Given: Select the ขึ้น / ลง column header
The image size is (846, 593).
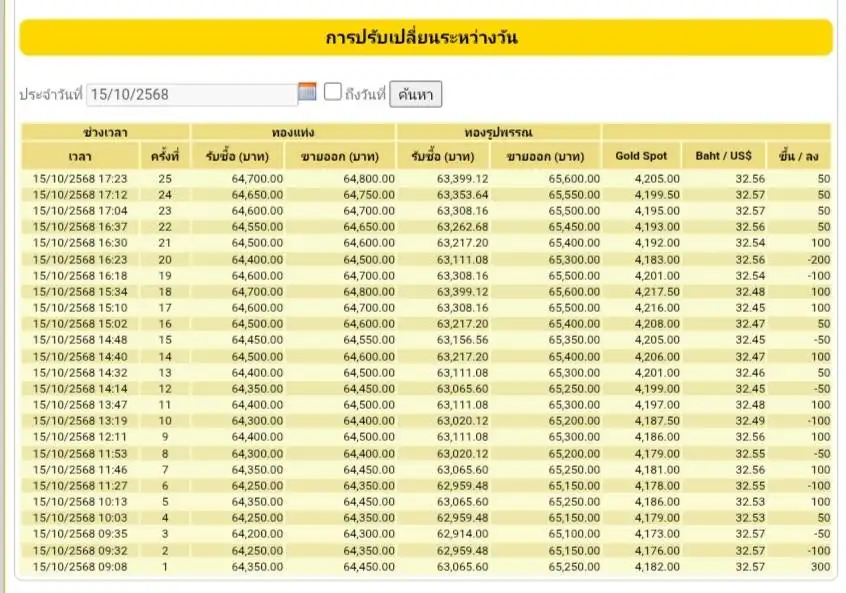Looking at the screenshot, I should (798, 156).
